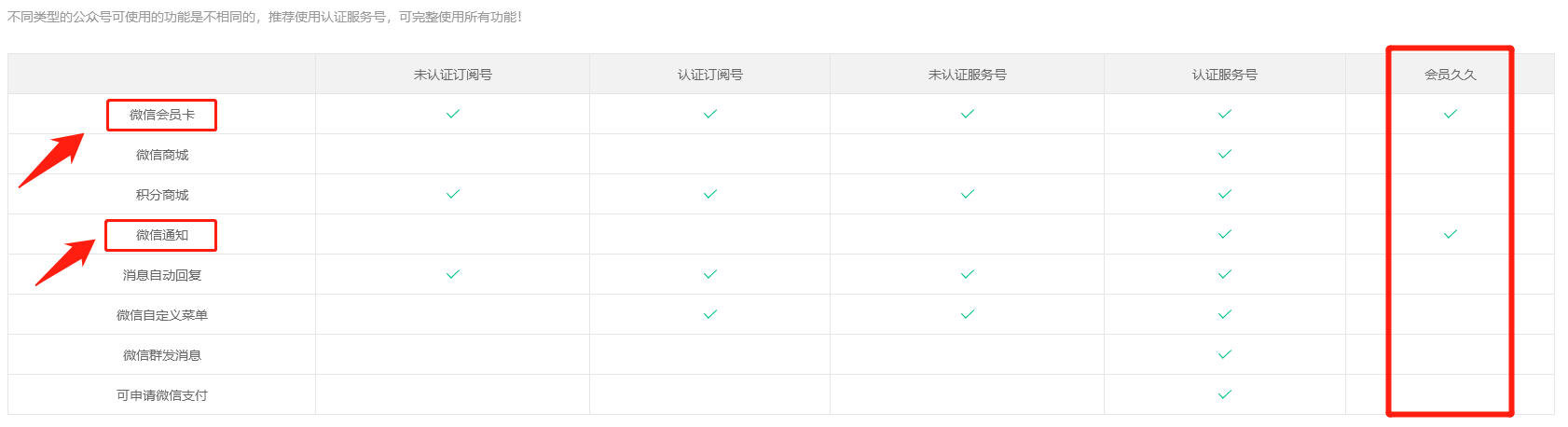The width and height of the screenshot is (1568, 427).
Task: Click the 微信商城 checkmark under 认证服务号
Action: (1224, 154)
